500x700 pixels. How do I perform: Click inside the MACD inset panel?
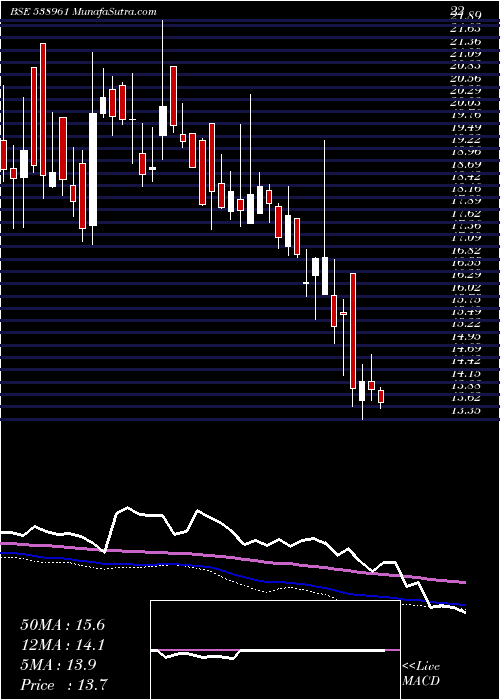(x=275, y=650)
